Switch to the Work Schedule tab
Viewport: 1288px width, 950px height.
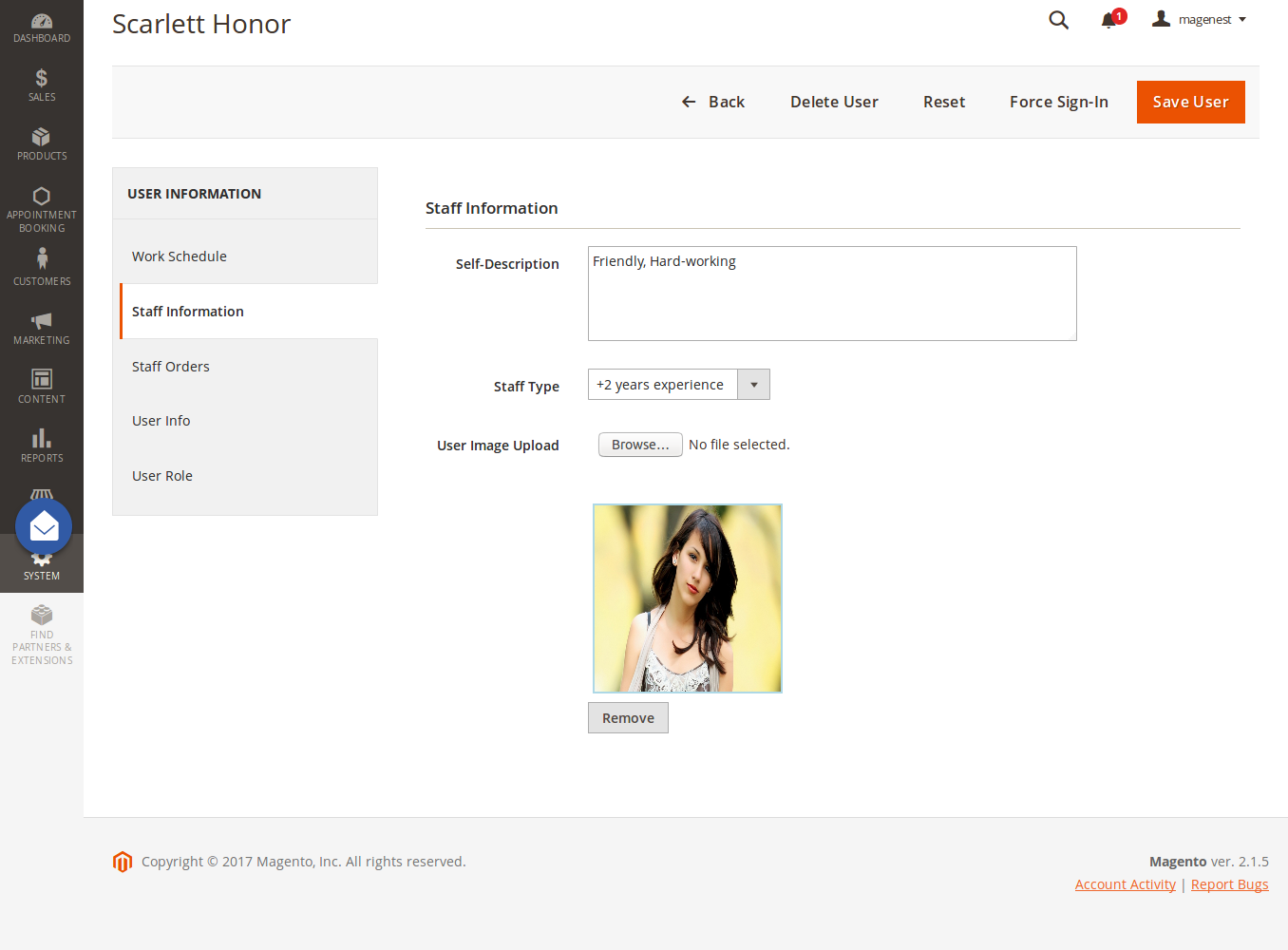(180, 256)
